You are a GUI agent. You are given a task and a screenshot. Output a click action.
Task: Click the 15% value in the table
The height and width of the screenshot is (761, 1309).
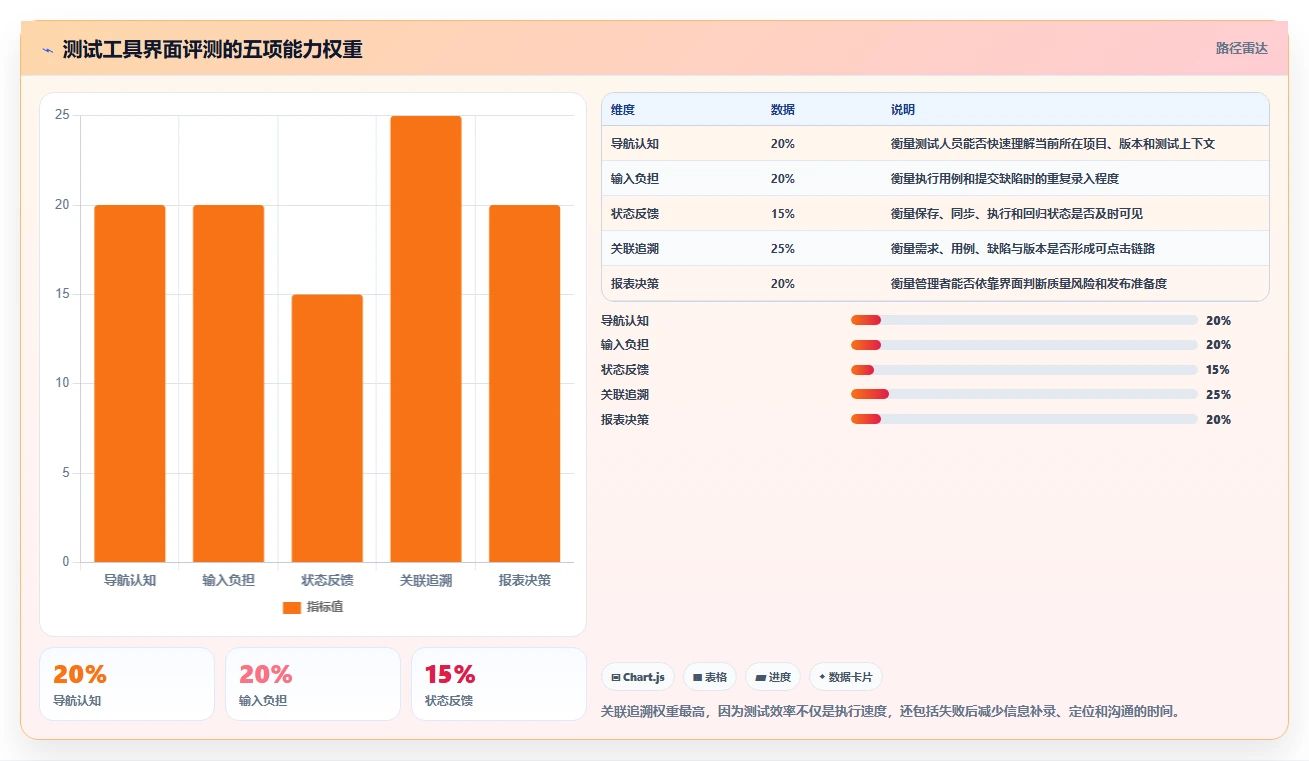pos(783,214)
